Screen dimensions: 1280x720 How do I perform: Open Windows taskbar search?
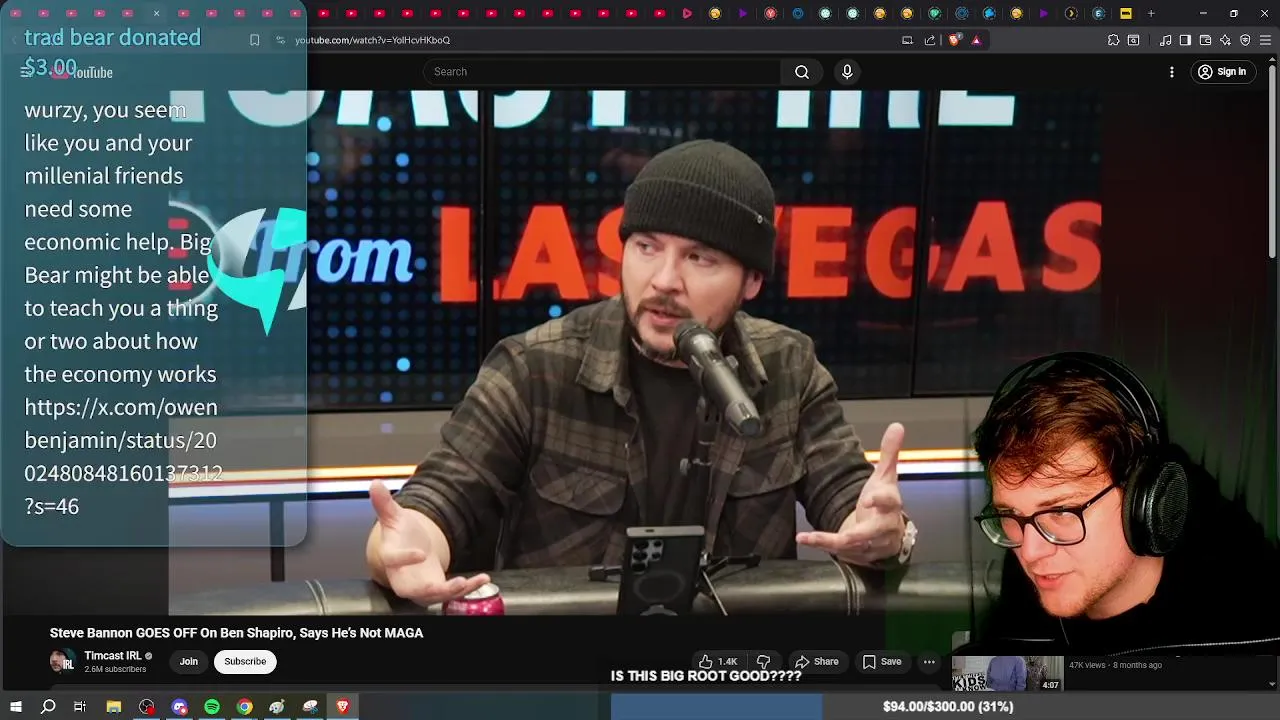tap(48, 706)
